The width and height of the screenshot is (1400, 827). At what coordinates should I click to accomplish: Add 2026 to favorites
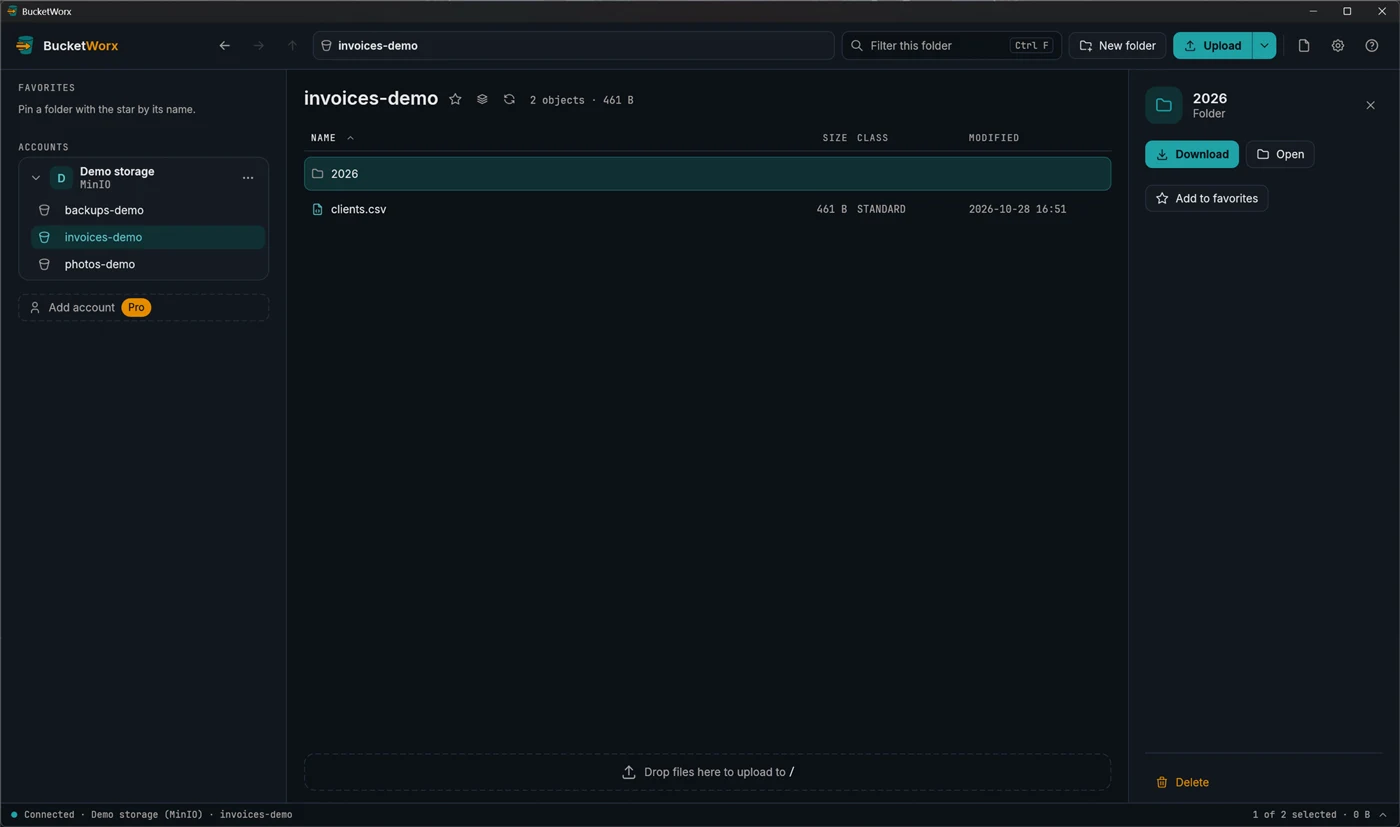point(1207,198)
